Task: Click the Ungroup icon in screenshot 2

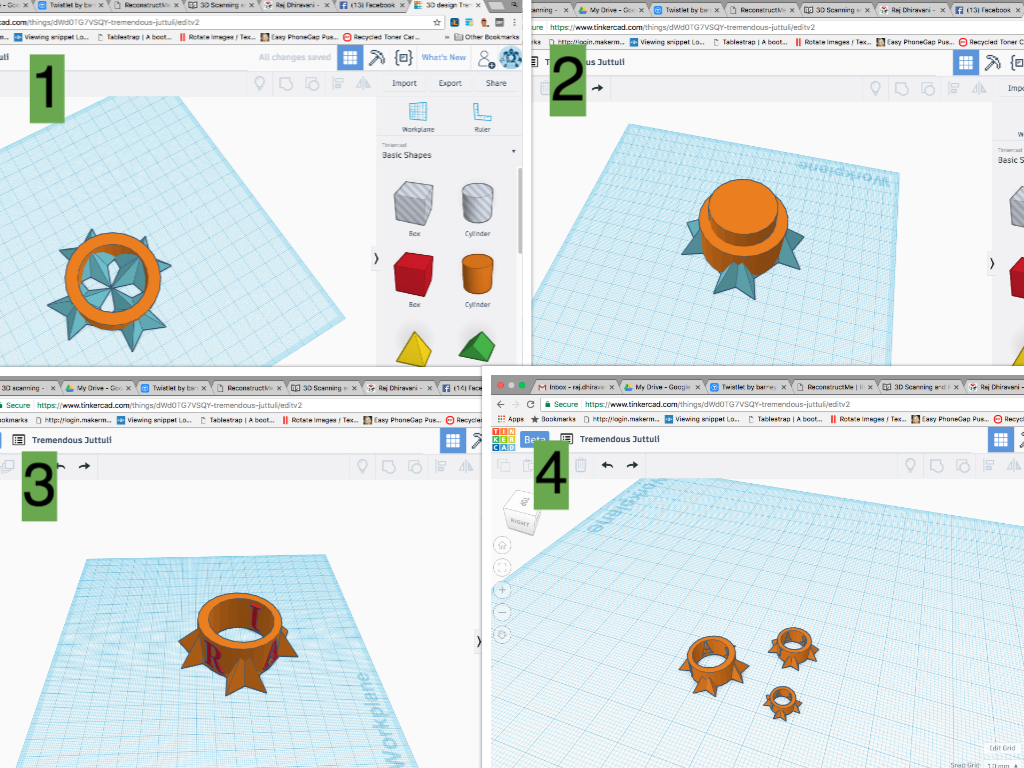Action: [928, 89]
